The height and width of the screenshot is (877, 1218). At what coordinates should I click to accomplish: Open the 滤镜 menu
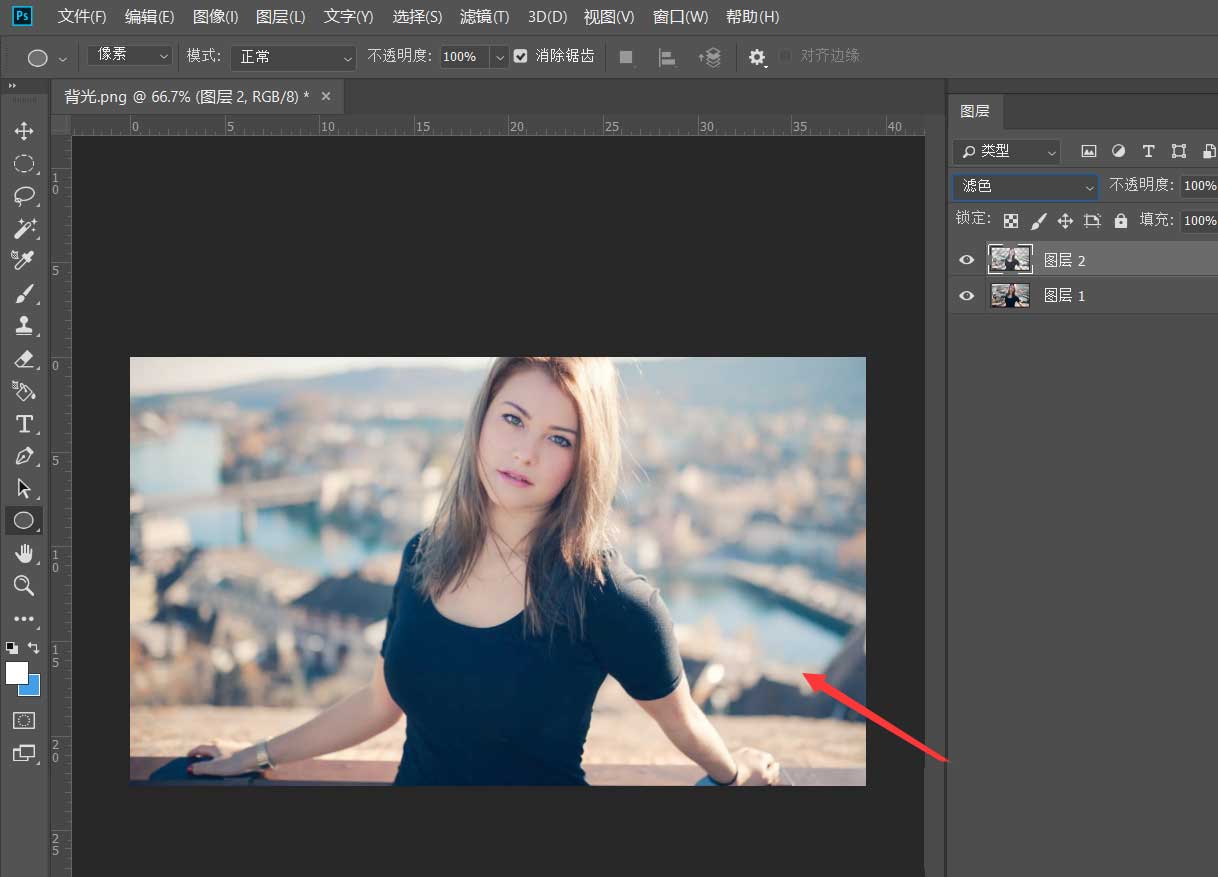[x=484, y=16]
